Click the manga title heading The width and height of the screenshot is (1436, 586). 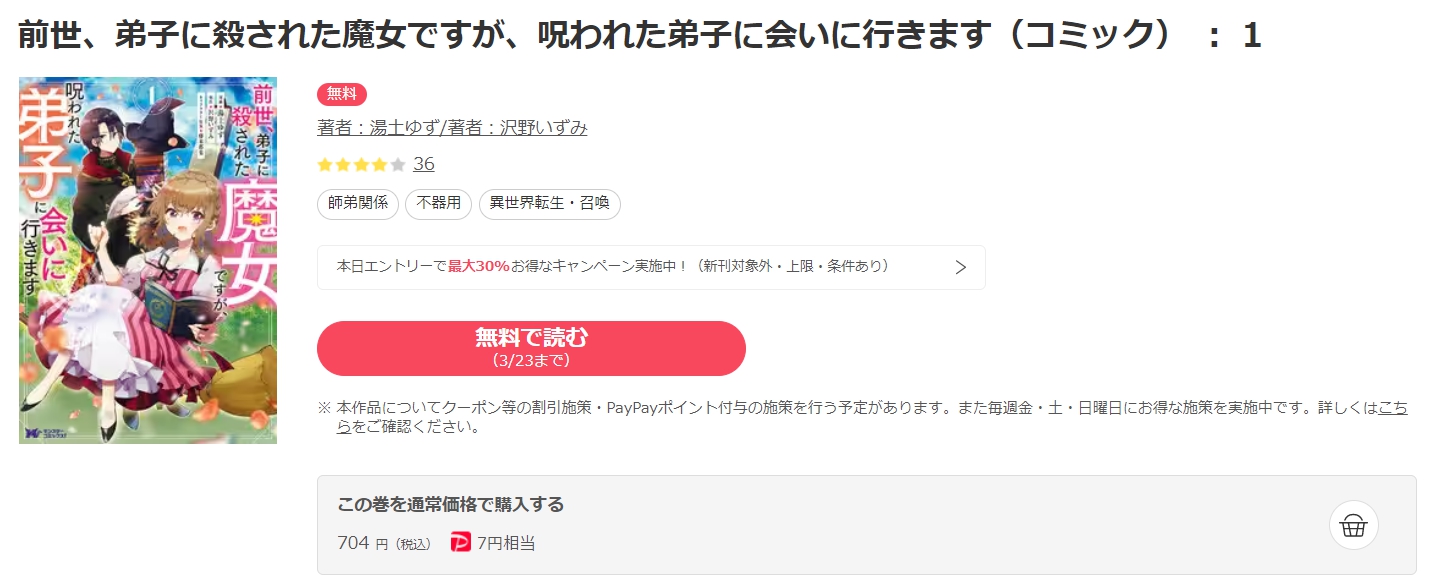640,36
